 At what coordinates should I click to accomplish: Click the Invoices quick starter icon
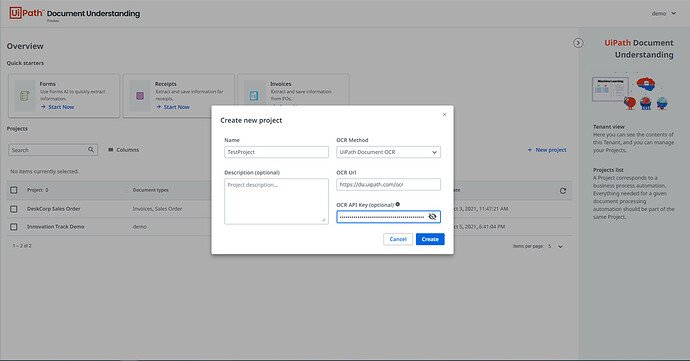pos(254,96)
